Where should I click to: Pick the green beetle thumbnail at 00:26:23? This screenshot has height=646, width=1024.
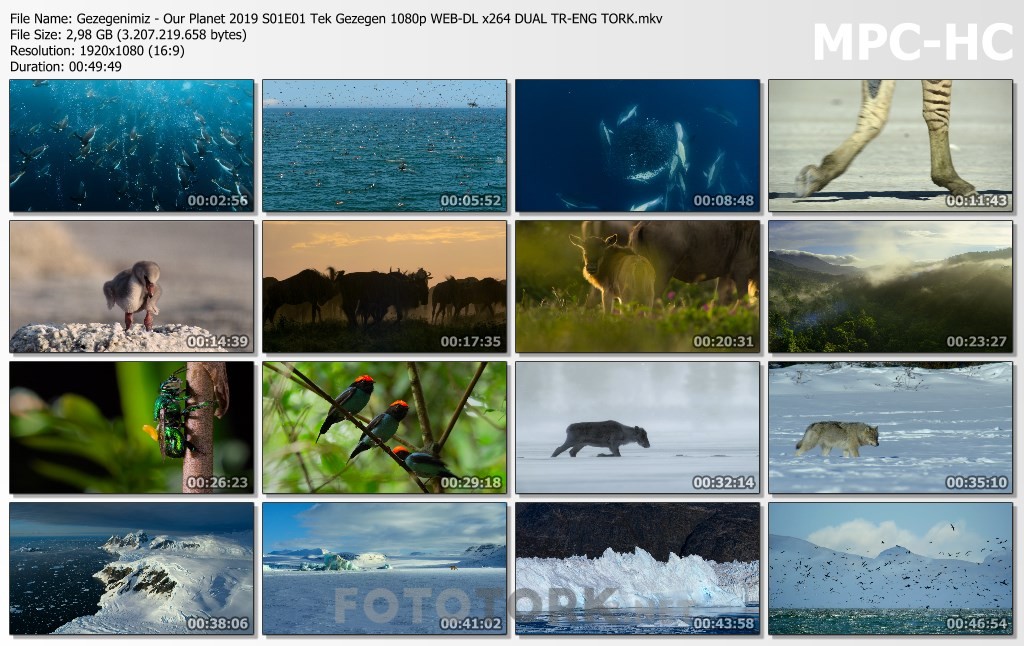[x=131, y=427]
